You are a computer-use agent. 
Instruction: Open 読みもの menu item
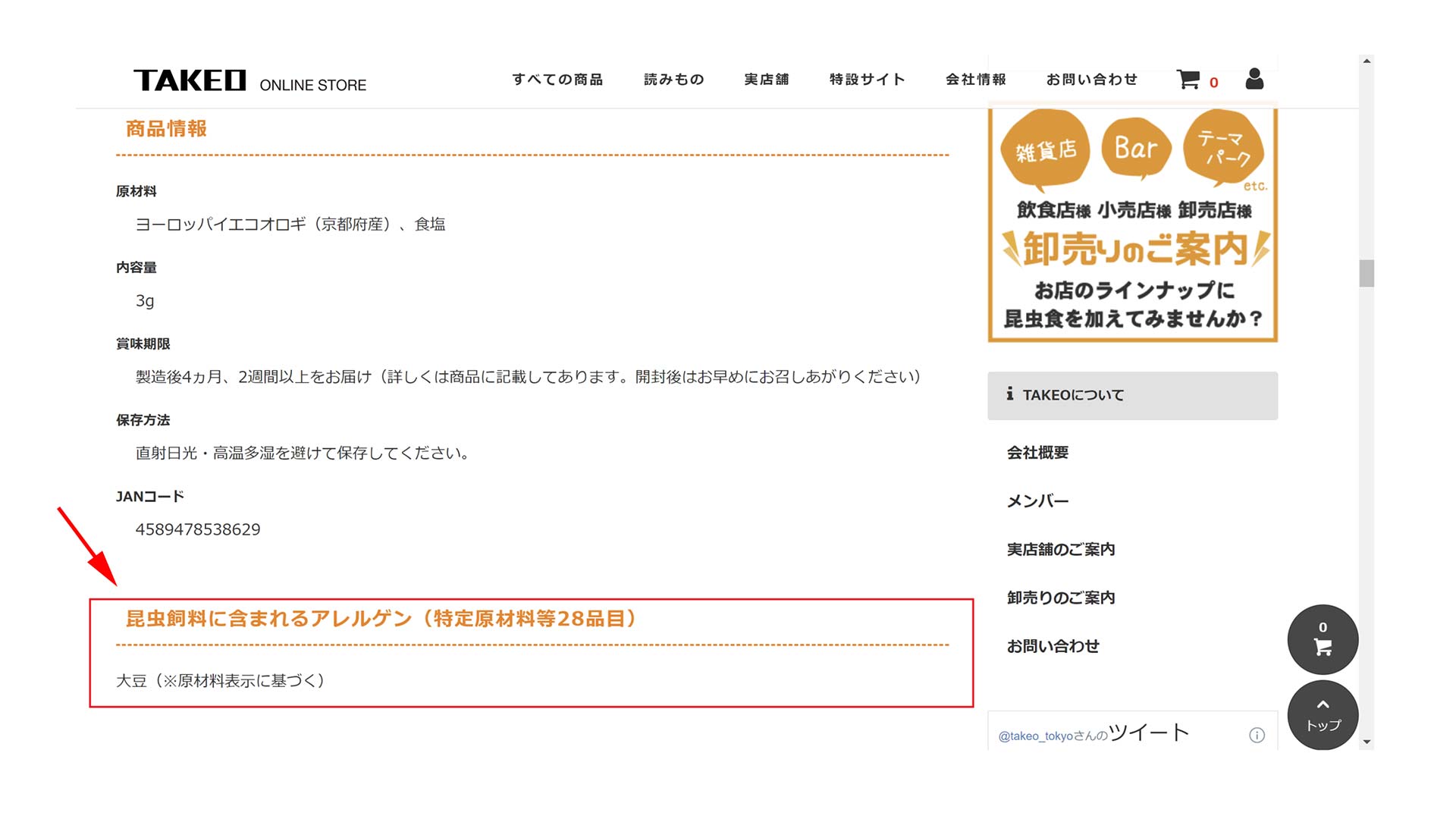point(673,80)
